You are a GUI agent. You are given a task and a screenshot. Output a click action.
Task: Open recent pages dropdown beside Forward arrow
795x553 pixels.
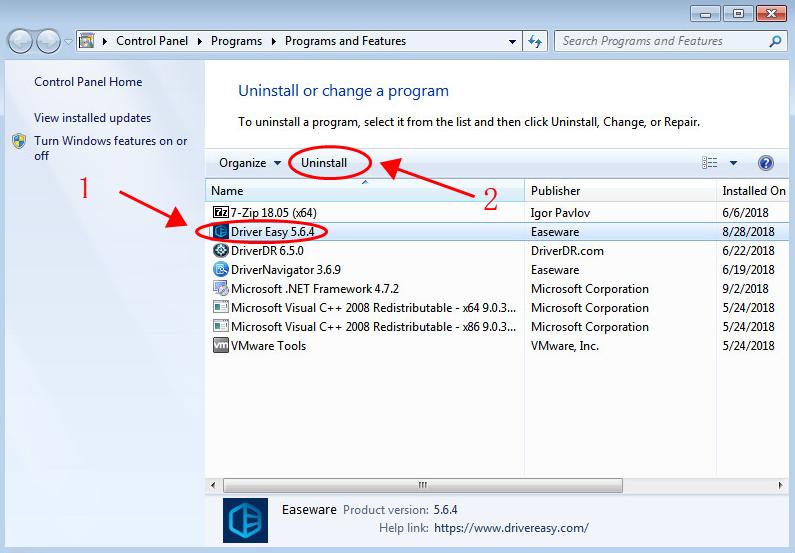coord(68,42)
